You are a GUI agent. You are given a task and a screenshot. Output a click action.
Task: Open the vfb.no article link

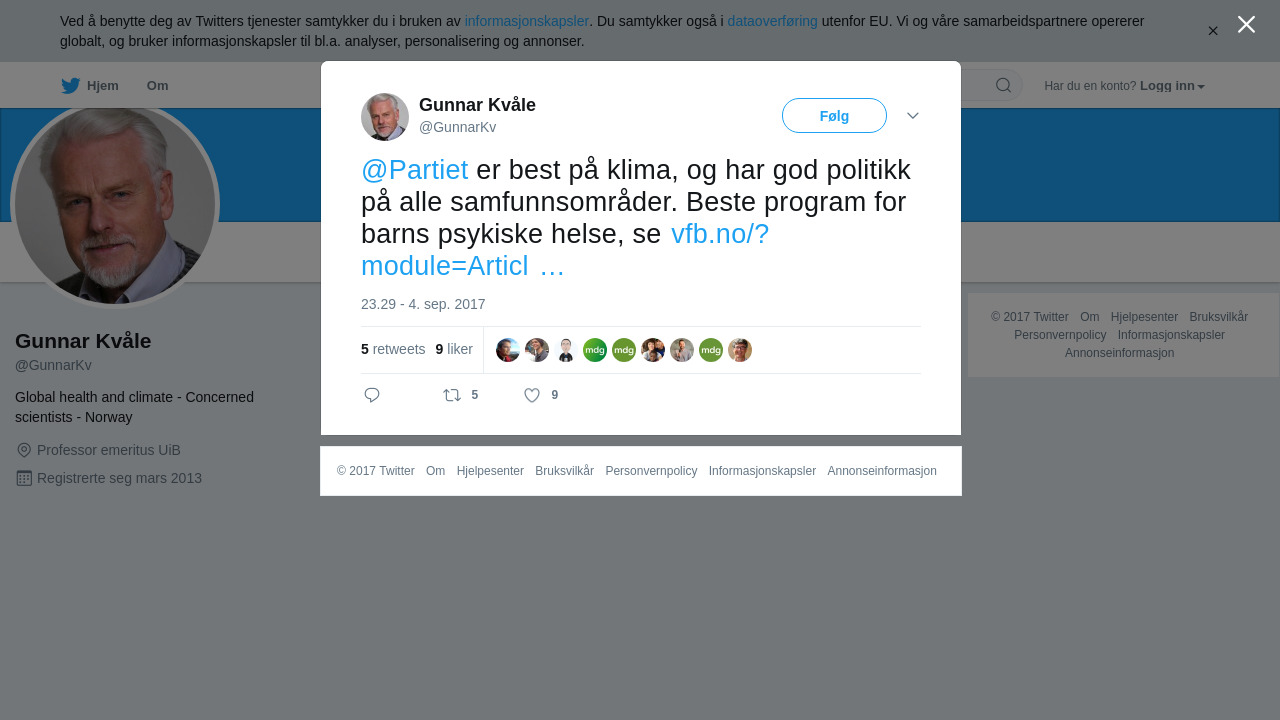[565, 250]
